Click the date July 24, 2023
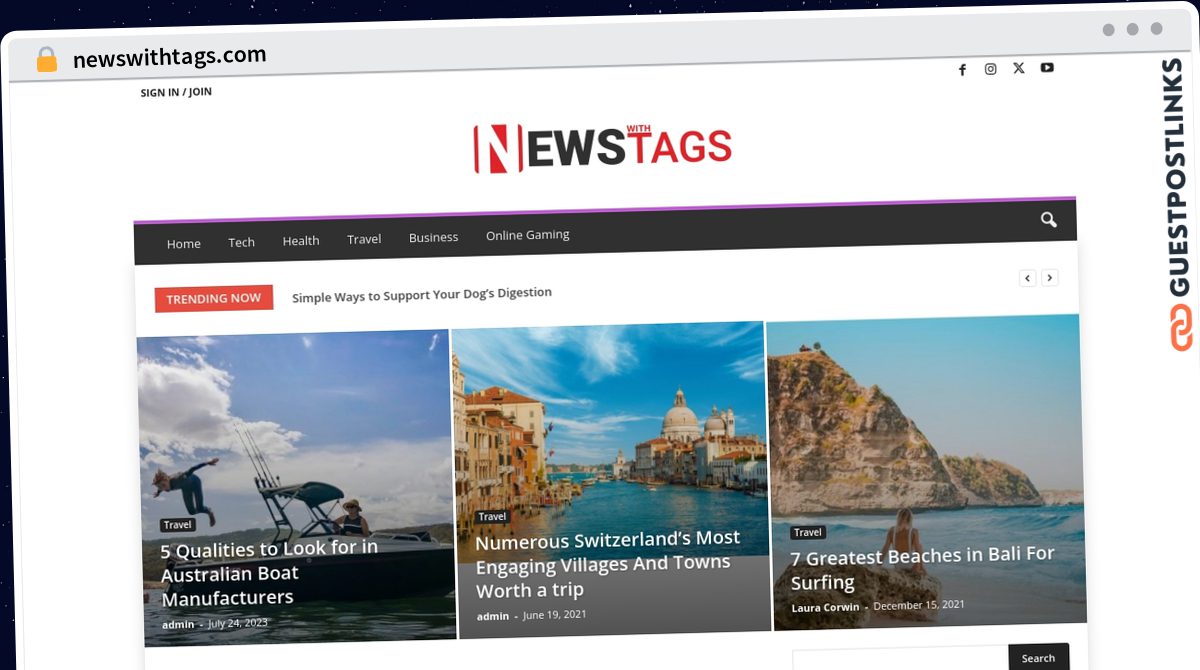This screenshot has width=1200, height=670. click(x=238, y=623)
